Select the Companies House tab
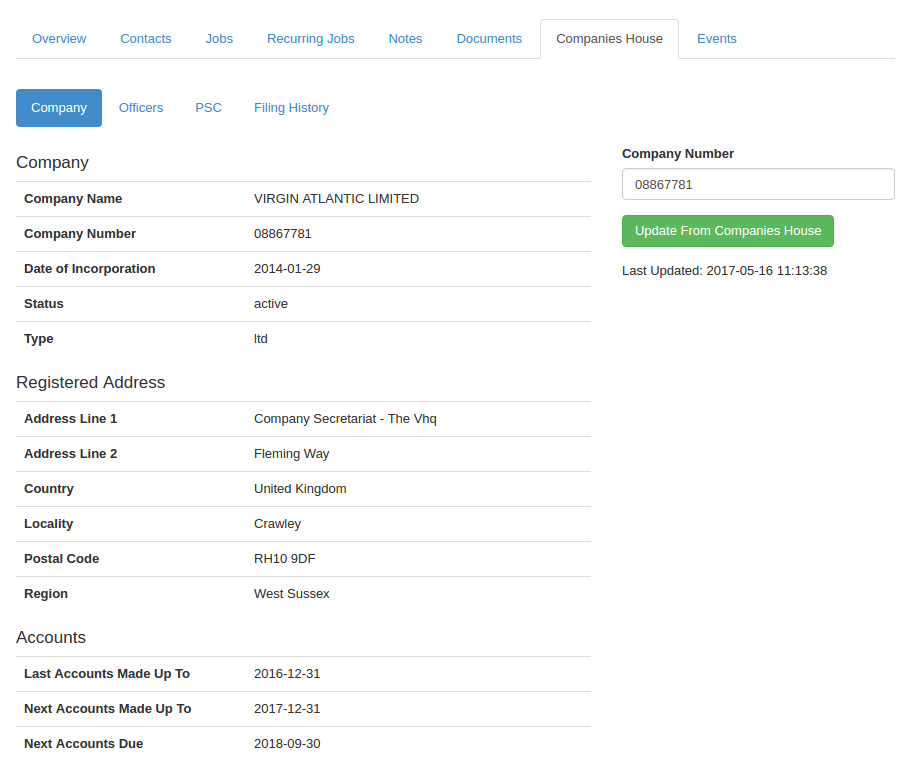Viewport: 914px width, 763px height. pos(609,38)
